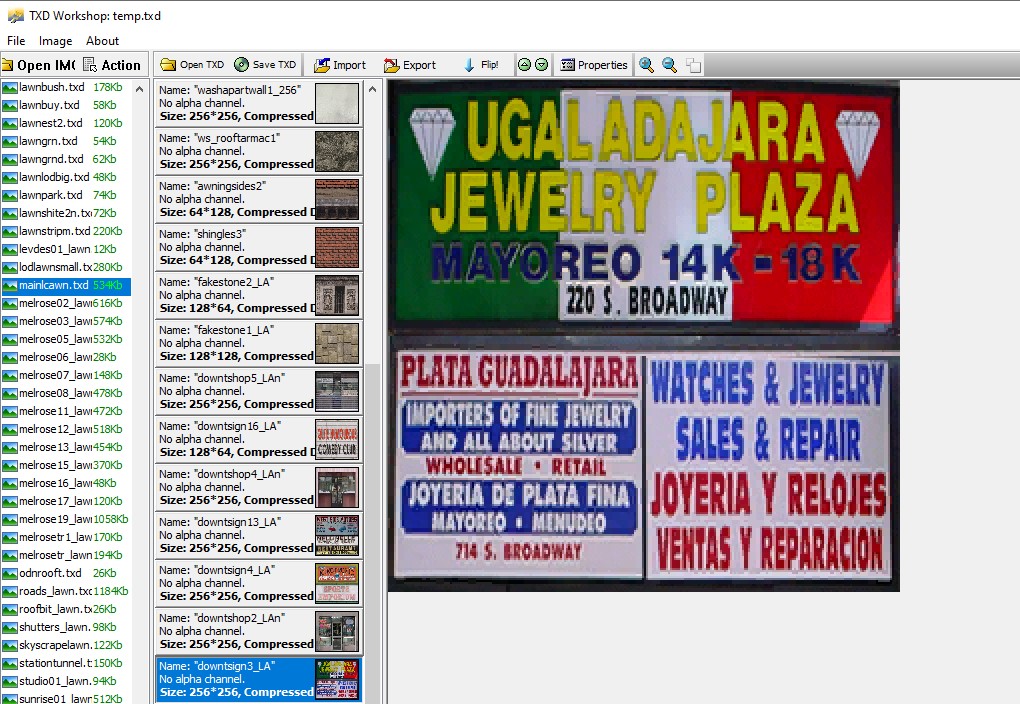The width and height of the screenshot is (1020, 704).
Task: Click the Guadalajara Jewelry Plaza preview image
Action: [643, 336]
